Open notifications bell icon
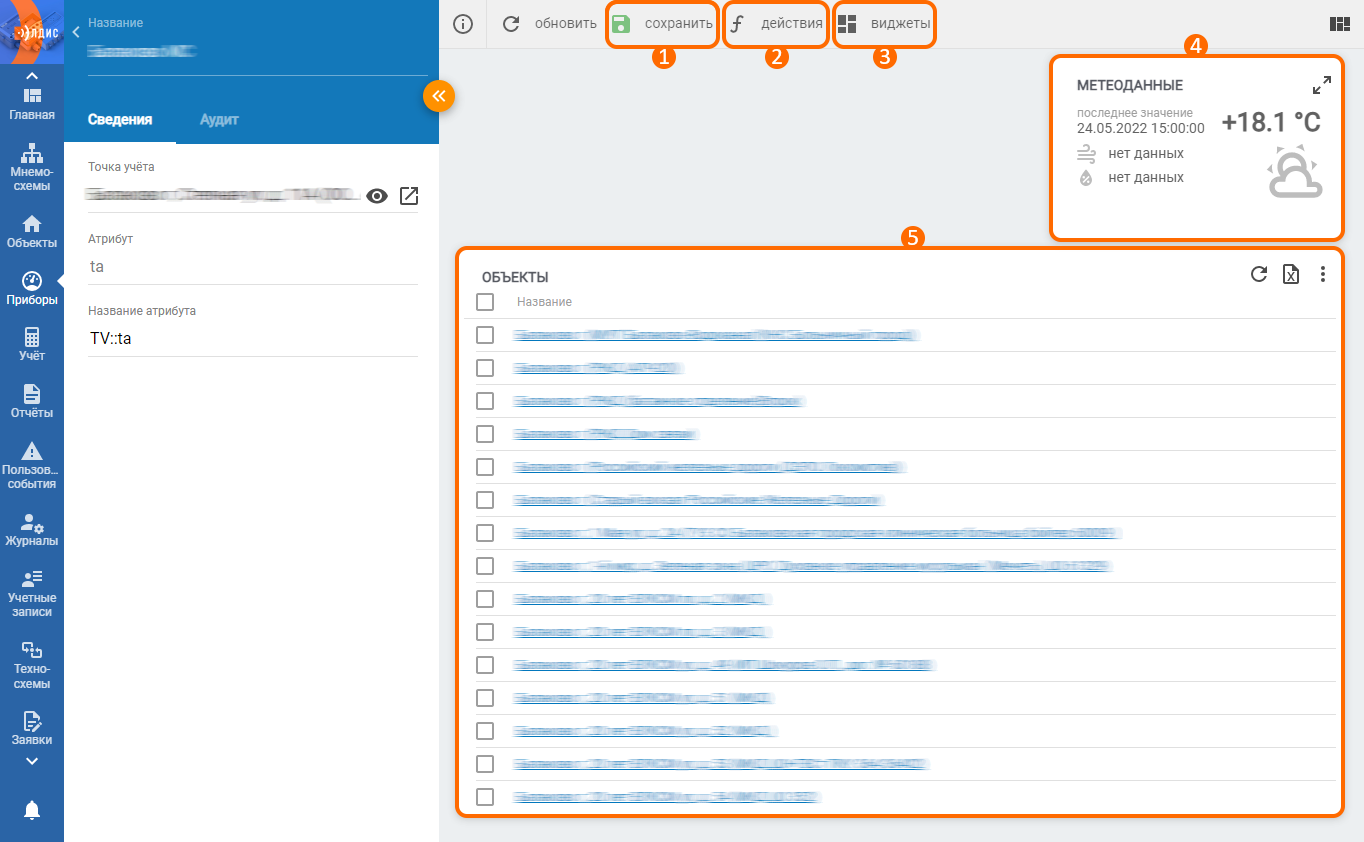Viewport: 1364px width, 842px height. 32,809
